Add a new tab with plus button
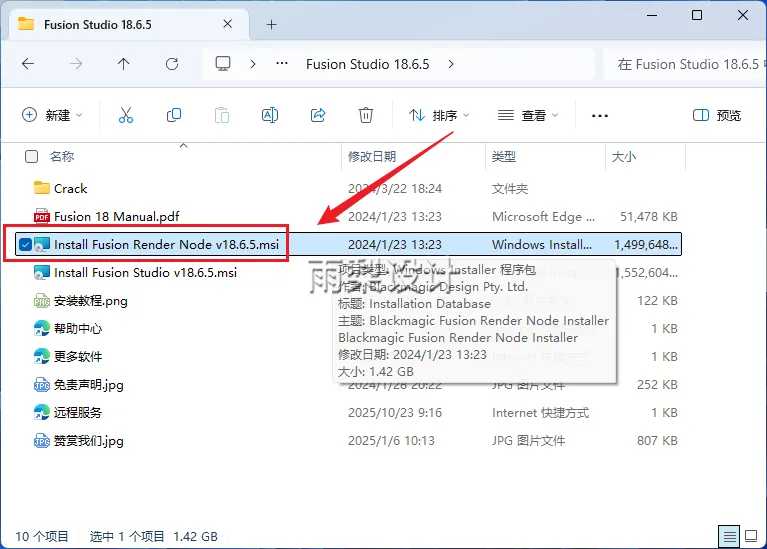Image resolution: width=767 pixels, height=549 pixels. (x=271, y=24)
